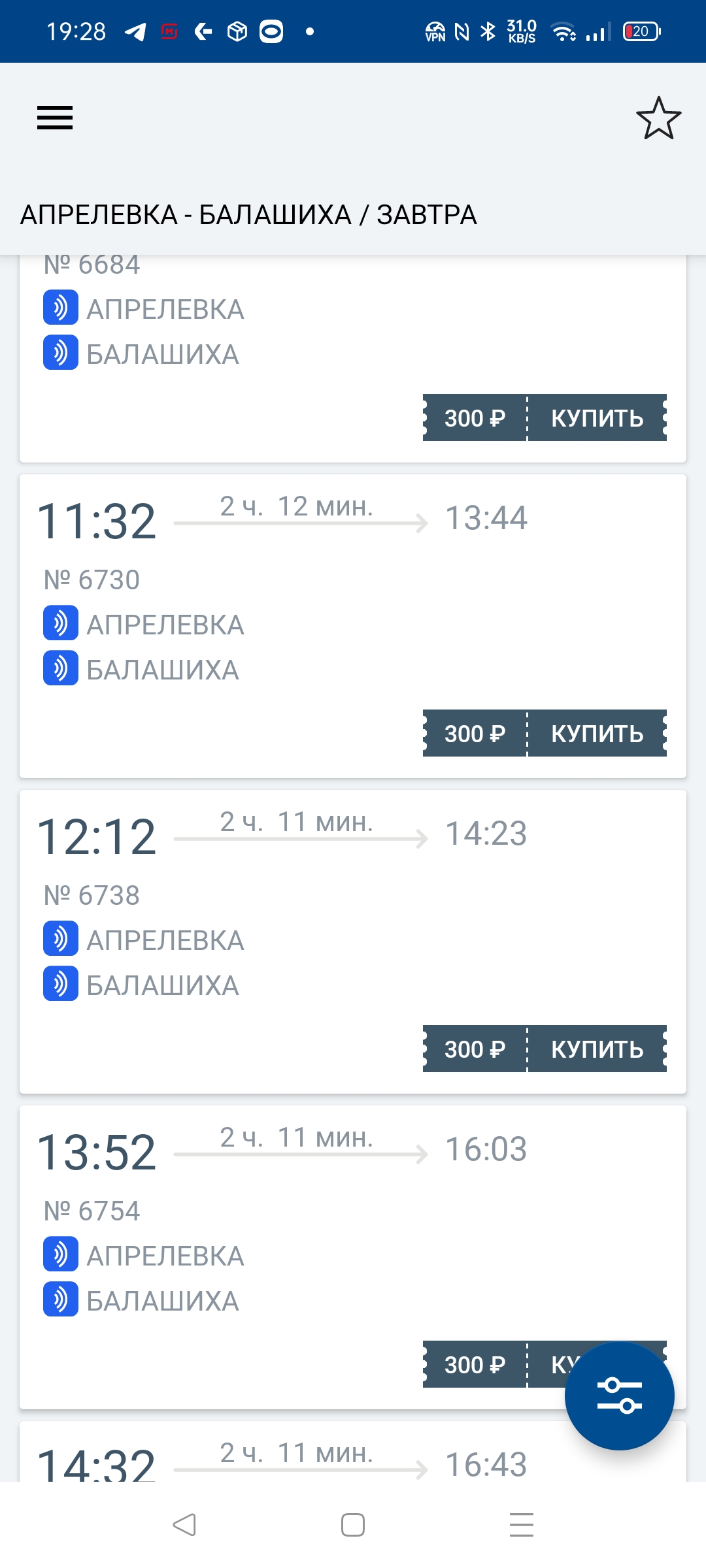706x1568 pixels.
Task: Open Android recent apps button
Action: (521, 1525)
